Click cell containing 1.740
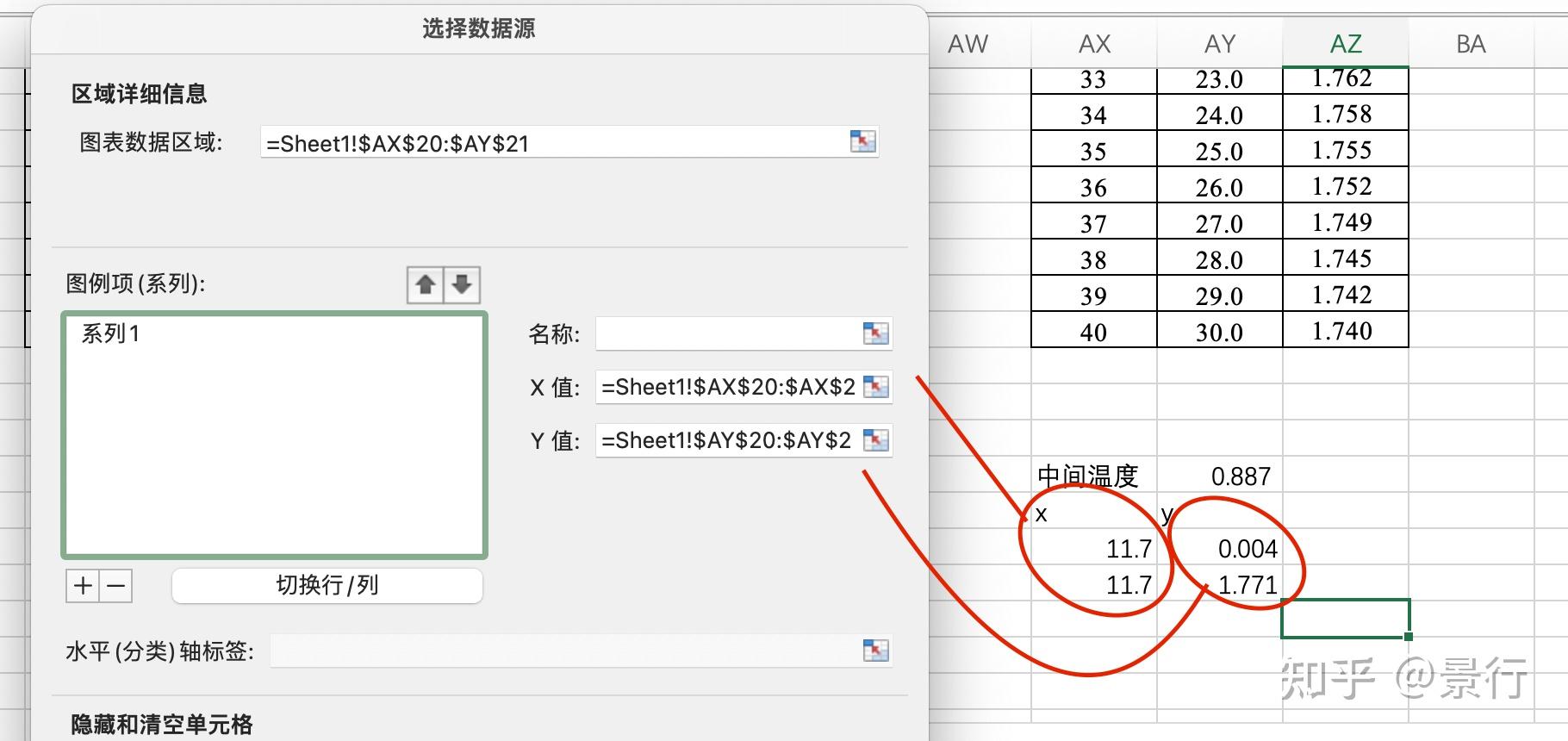 [x=1346, y=330]
